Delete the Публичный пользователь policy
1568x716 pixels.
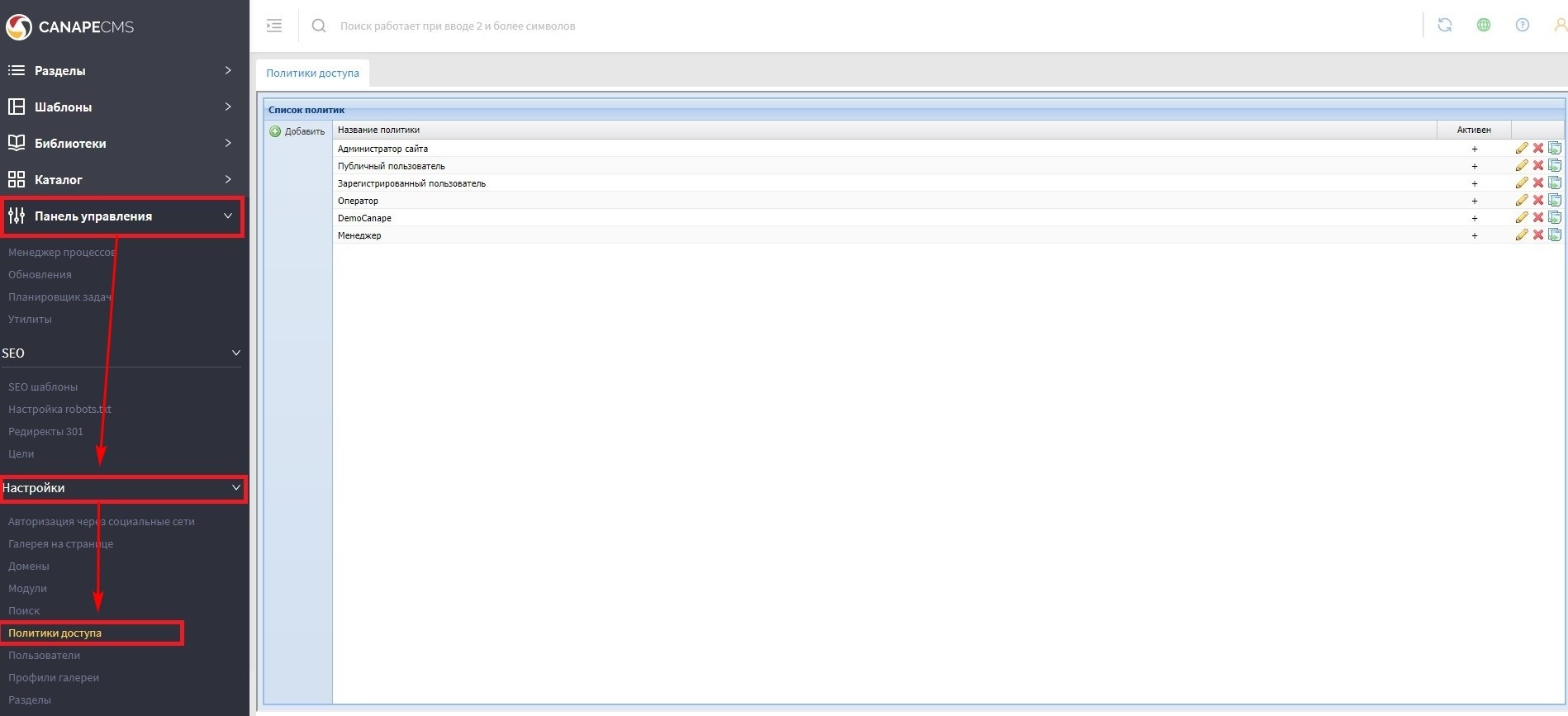[1537, 166]
